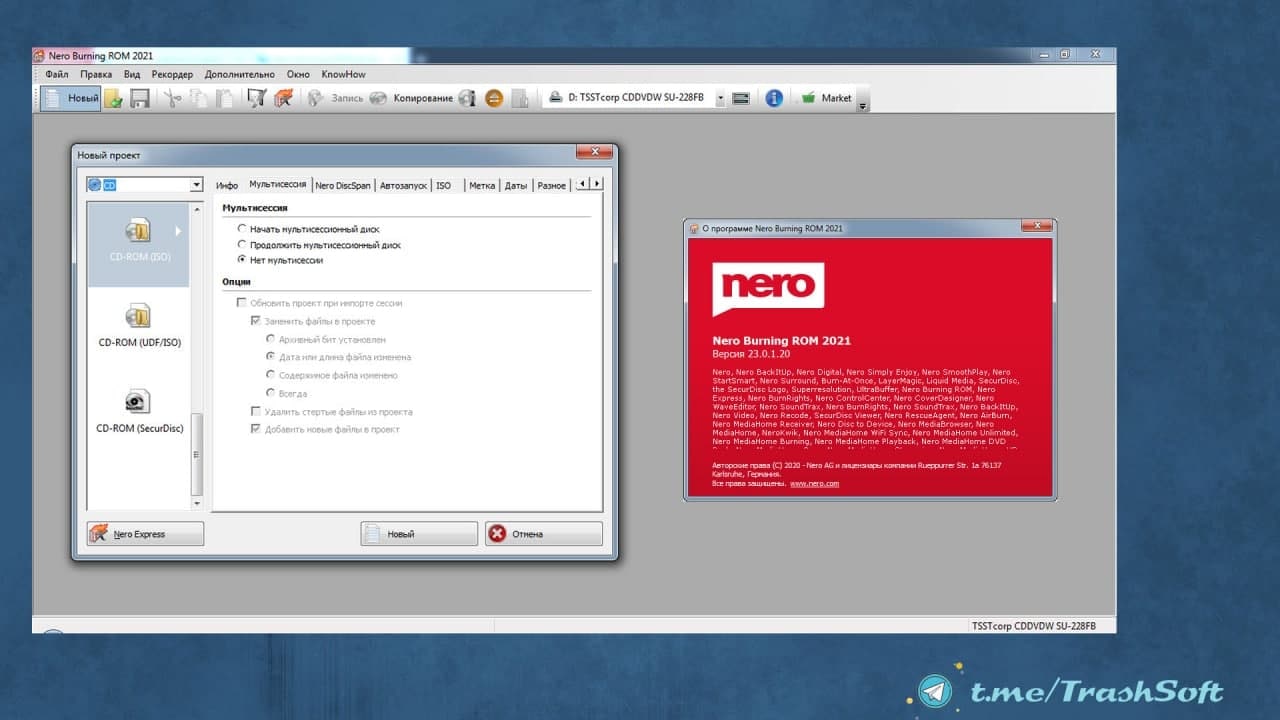Screen dimensions: 1280x720
Task: Select Архивный бит установлен radio option
Action: pos(270,340)
